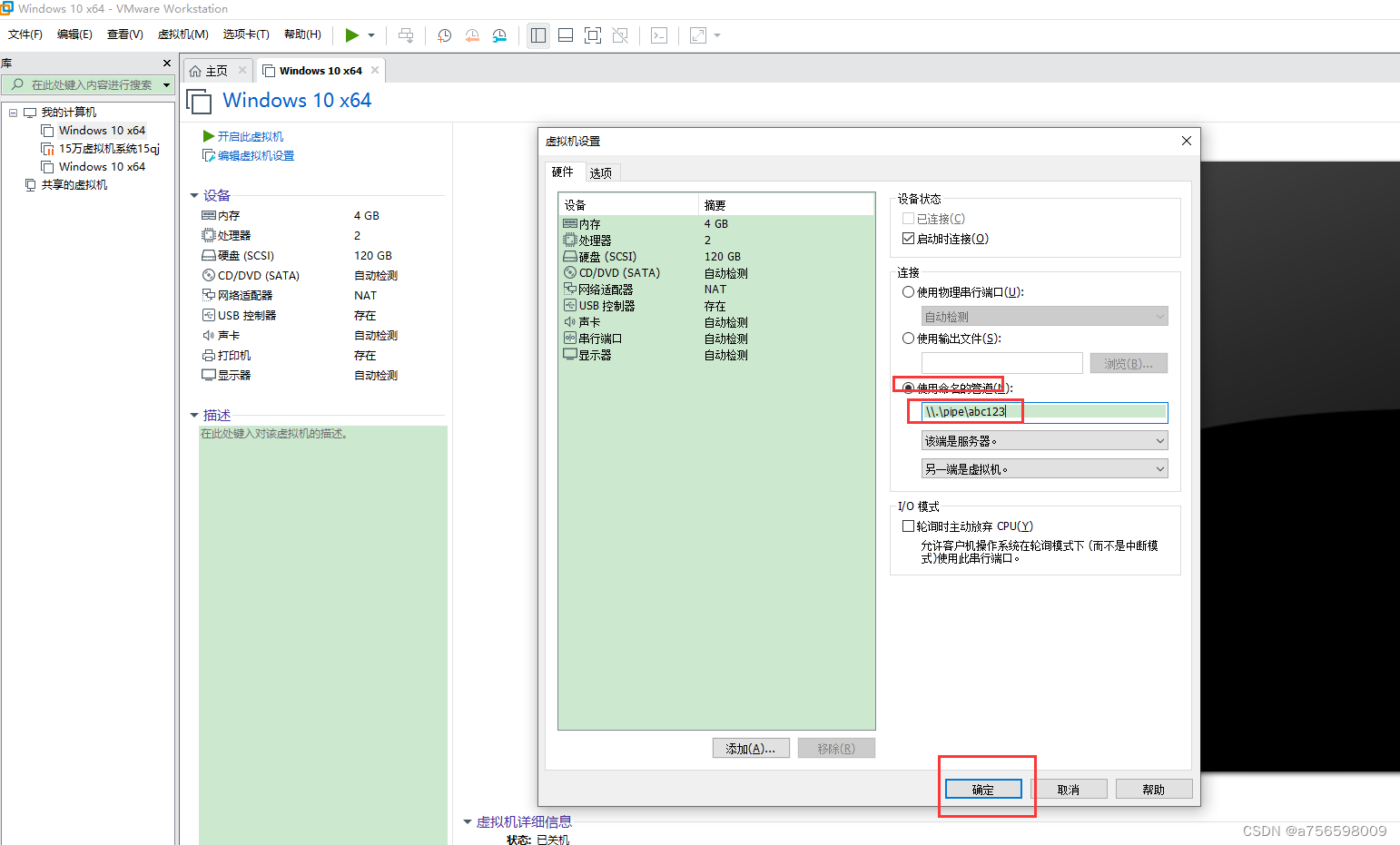The width and height of the screenshot is (1400, 845).
Task: Switch to the 硬件 tab in settings
Action: pyautogui.click(x=563, y=172)
